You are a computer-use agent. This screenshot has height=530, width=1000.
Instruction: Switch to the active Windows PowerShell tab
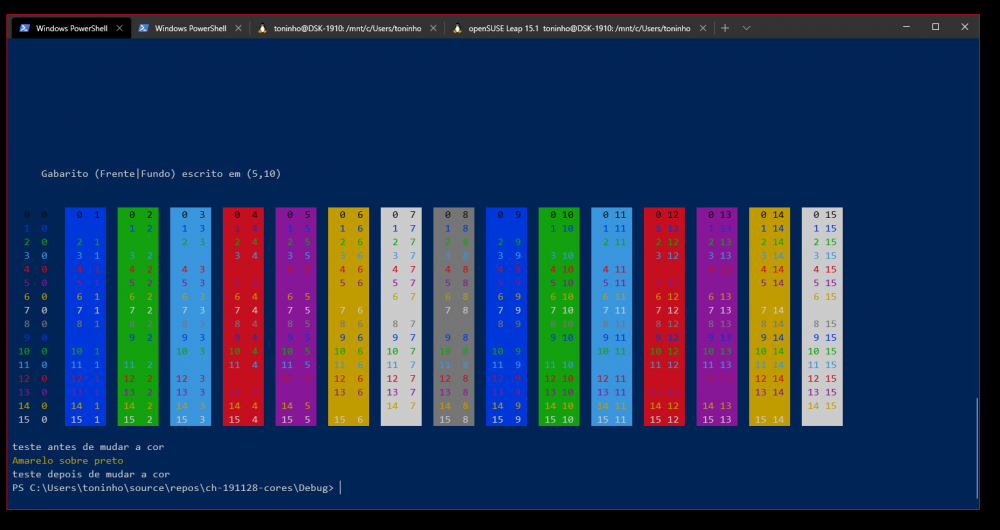pyautogui.click(x=71, y=28)
